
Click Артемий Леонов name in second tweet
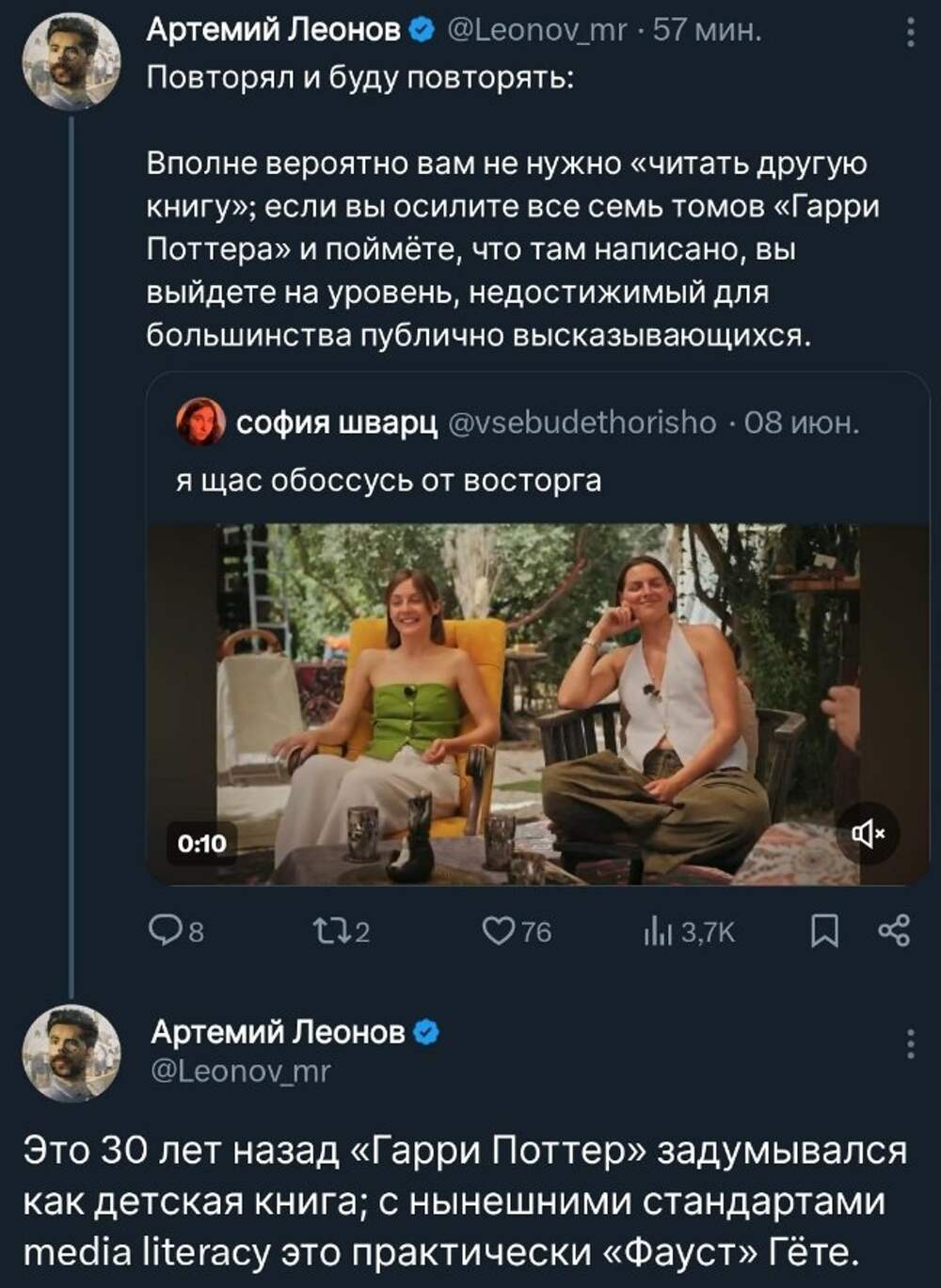point(278,1032)
